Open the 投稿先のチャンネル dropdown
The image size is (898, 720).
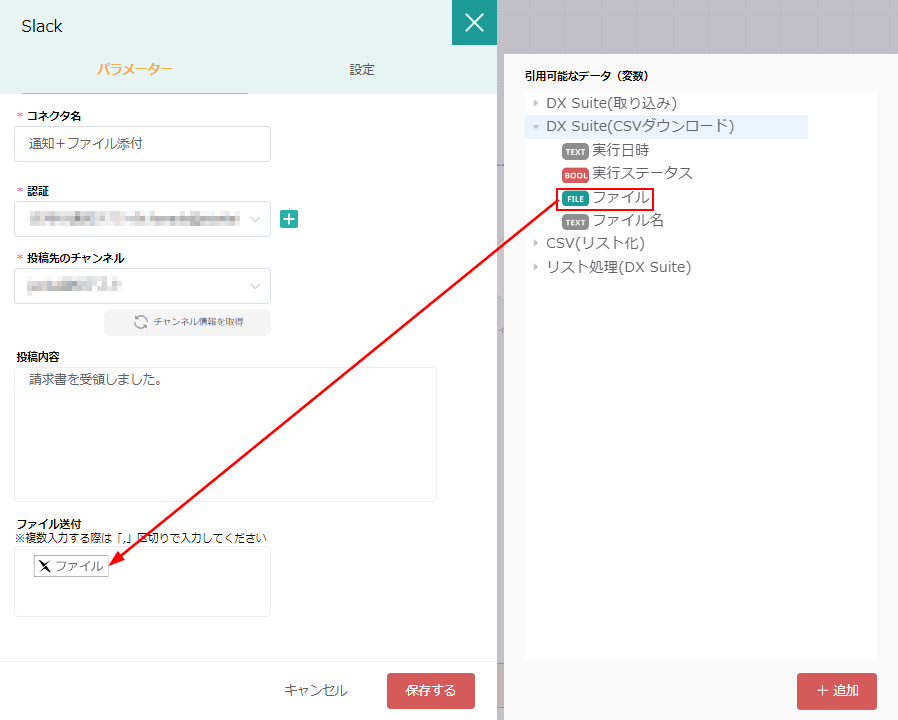[x=143, y=286]
